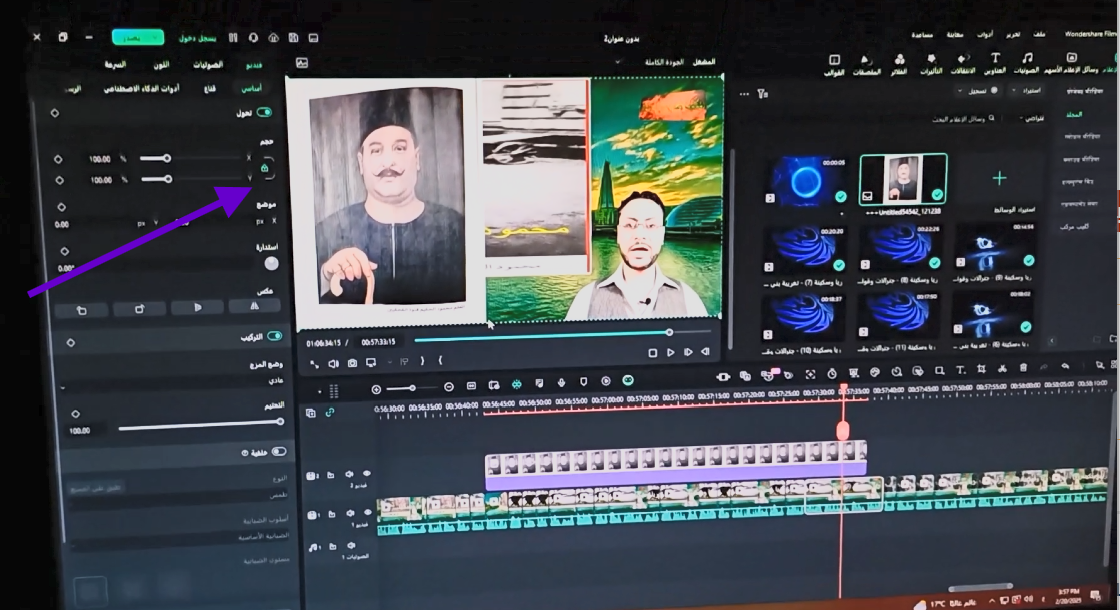Open the تحرير edit menu
The height and width of the screenshot is (610, 1120).
point(1013,34)
